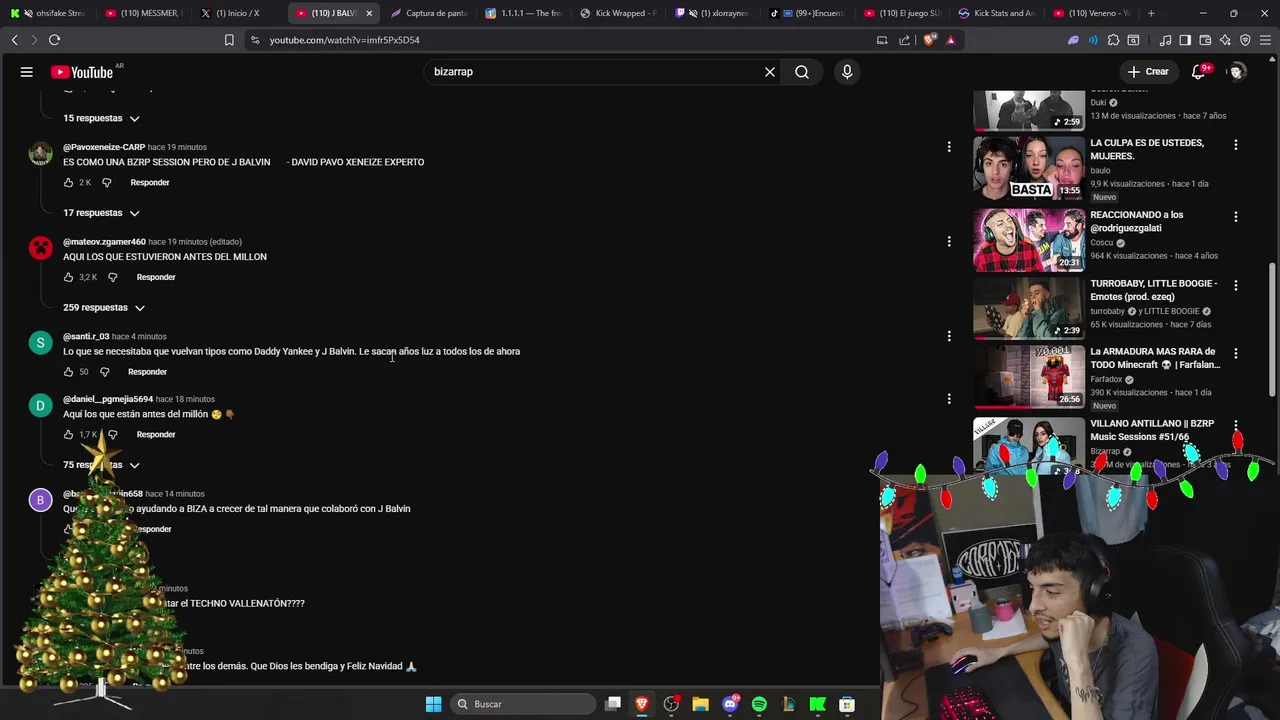Open @daniel__pgmejia5694 username link
Screen dimensions: 1280x720
108,399
